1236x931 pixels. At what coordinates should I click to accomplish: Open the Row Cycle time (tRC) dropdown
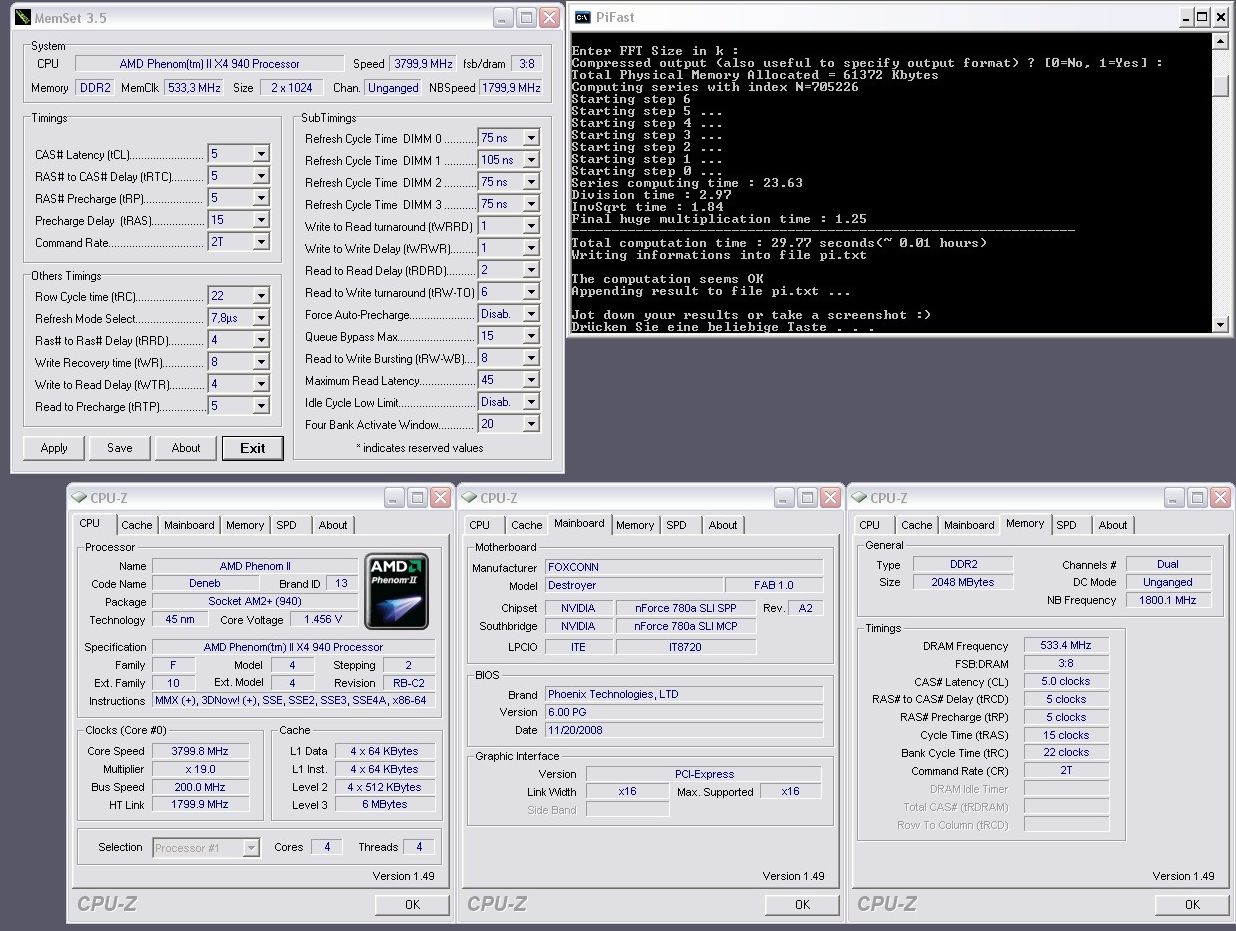tap(261, 296)
